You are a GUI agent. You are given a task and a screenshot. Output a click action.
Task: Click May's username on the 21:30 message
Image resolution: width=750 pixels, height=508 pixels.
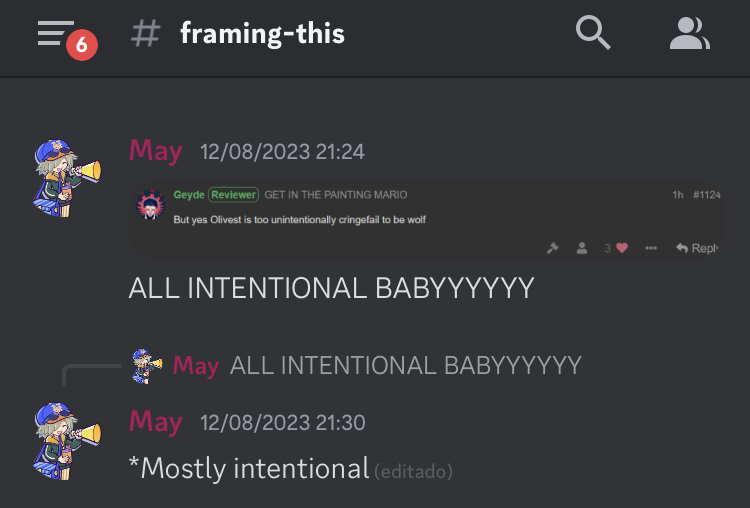[x=155, y=421]
